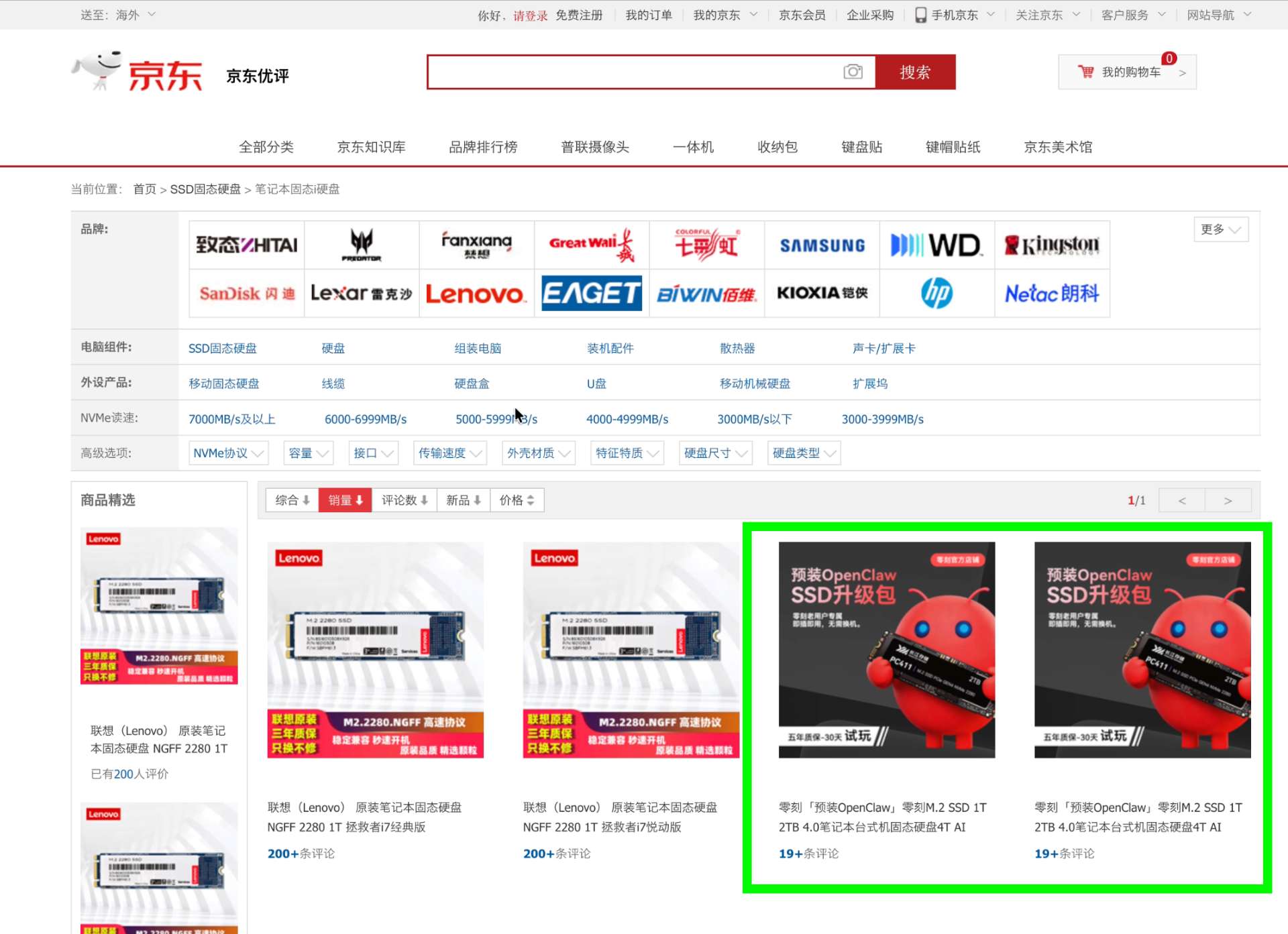The image size is (1288, 934).
Task: Select the EAGET brand logo
Action: point(592,293)
